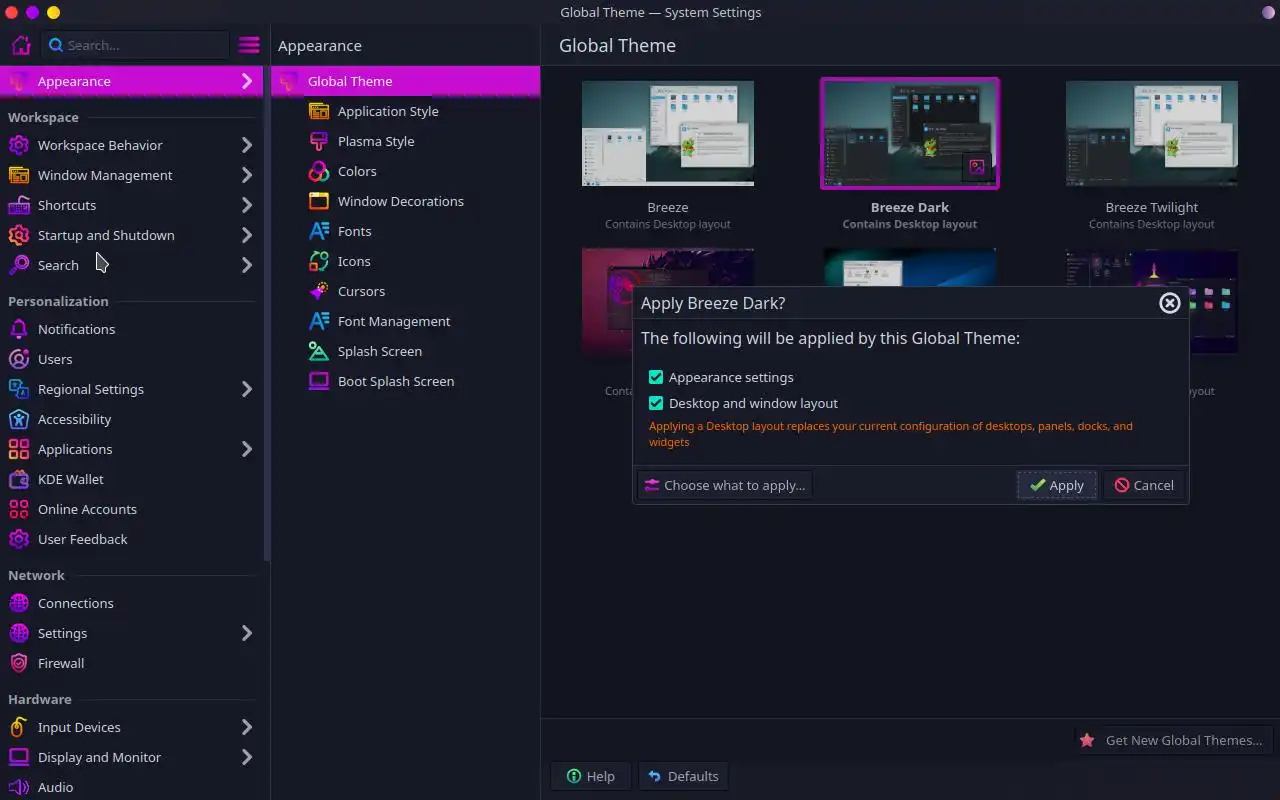Click the Accessibility icon
This screenshot has width=1280, height=800.
[19, 419]
